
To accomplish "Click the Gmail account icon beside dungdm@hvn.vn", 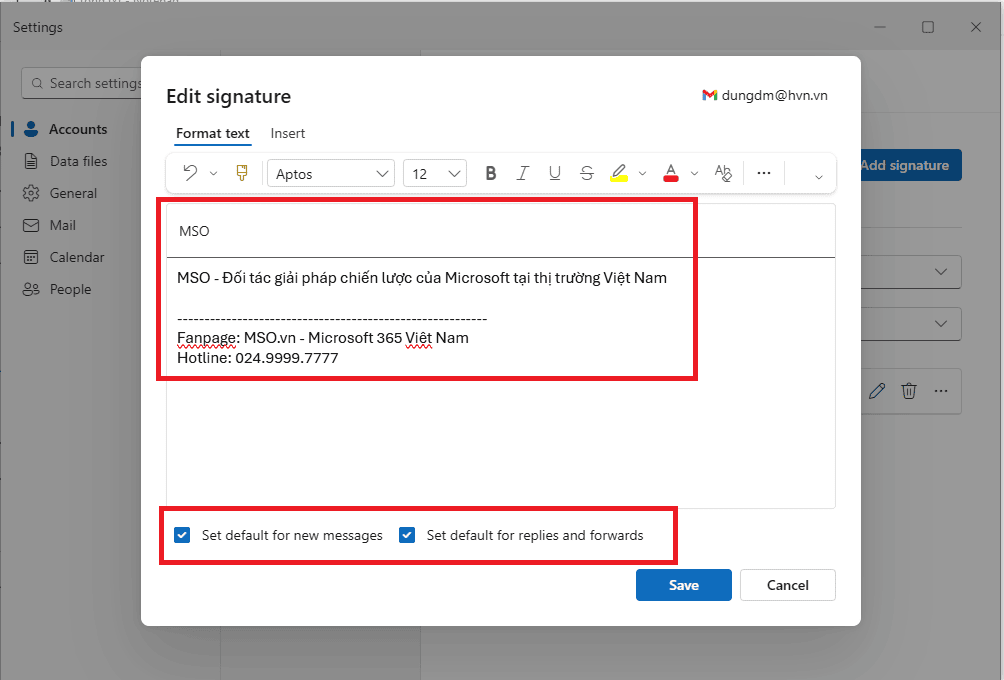I will pyautogui.click(x=709, y=95).
